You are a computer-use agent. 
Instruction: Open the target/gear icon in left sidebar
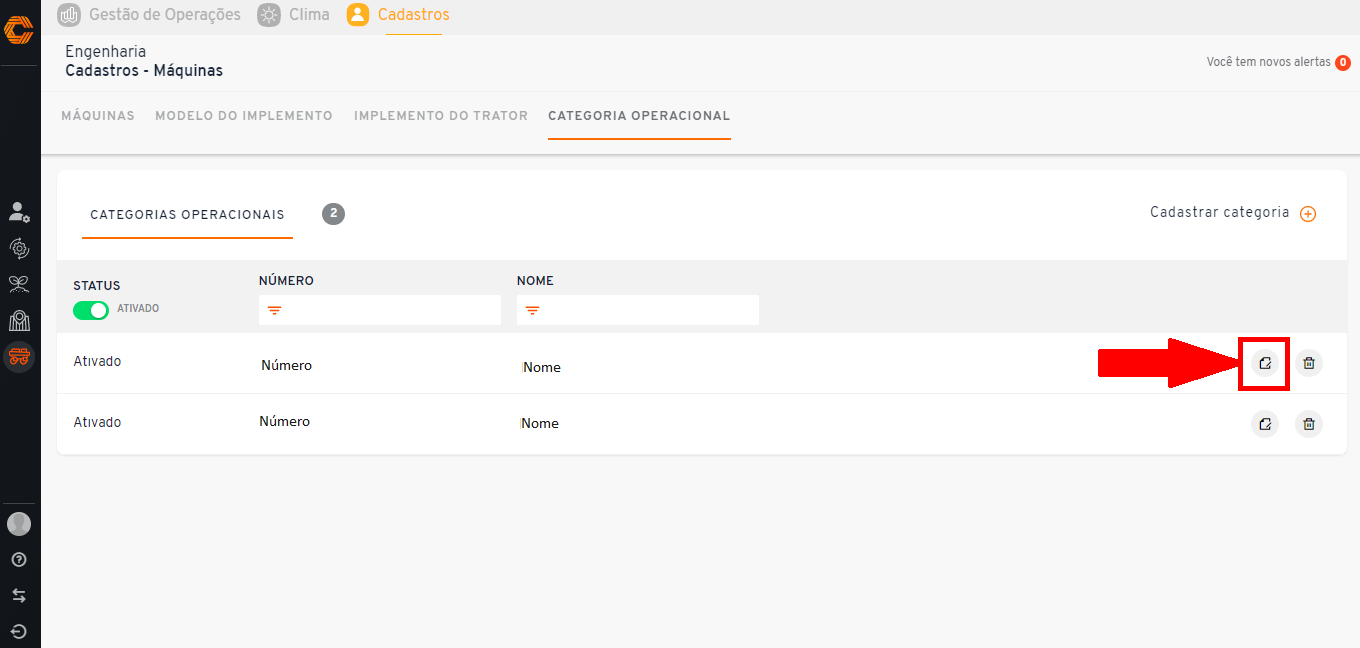[x=19, y=248]
